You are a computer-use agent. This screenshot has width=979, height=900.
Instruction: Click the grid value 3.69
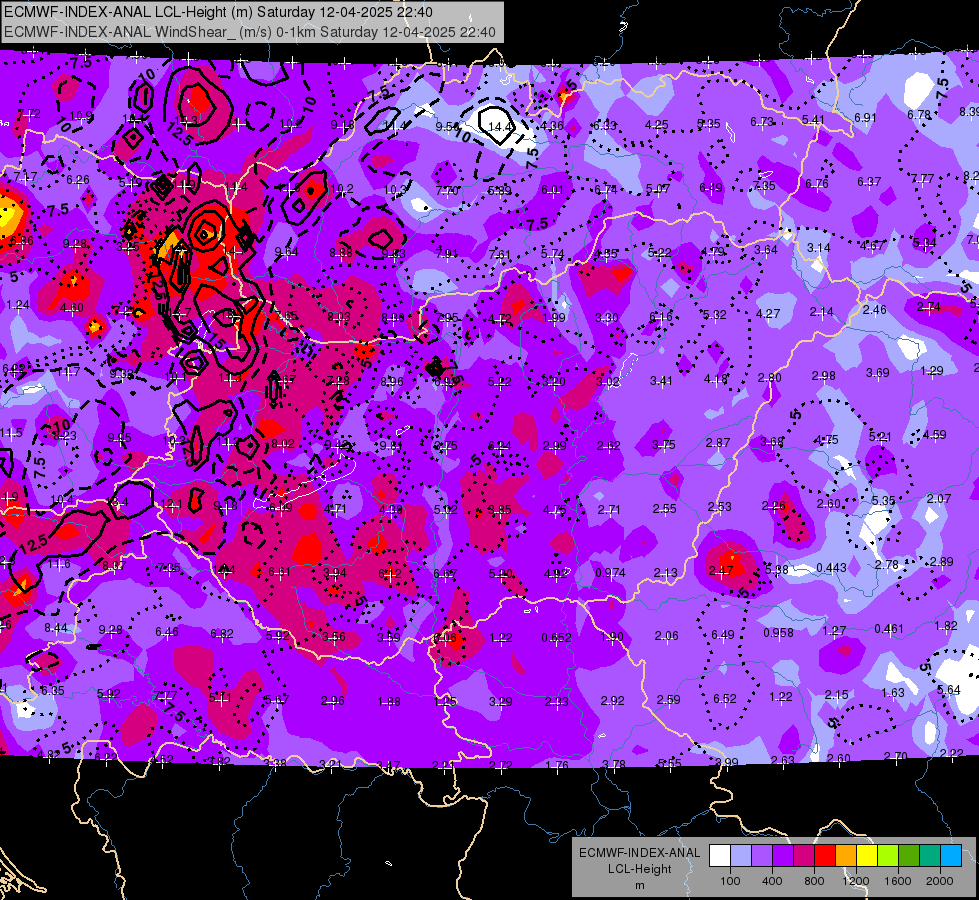[x=878, y=373]
